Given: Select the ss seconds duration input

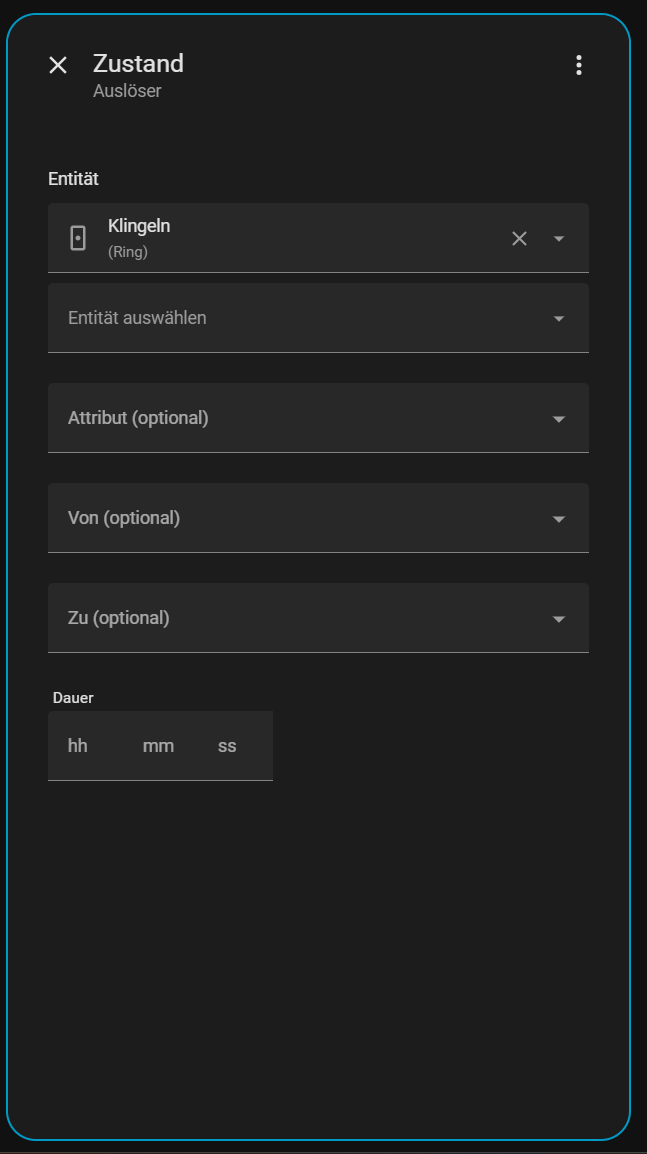Looking at the screenshot, I should click(x=228, y=746).
